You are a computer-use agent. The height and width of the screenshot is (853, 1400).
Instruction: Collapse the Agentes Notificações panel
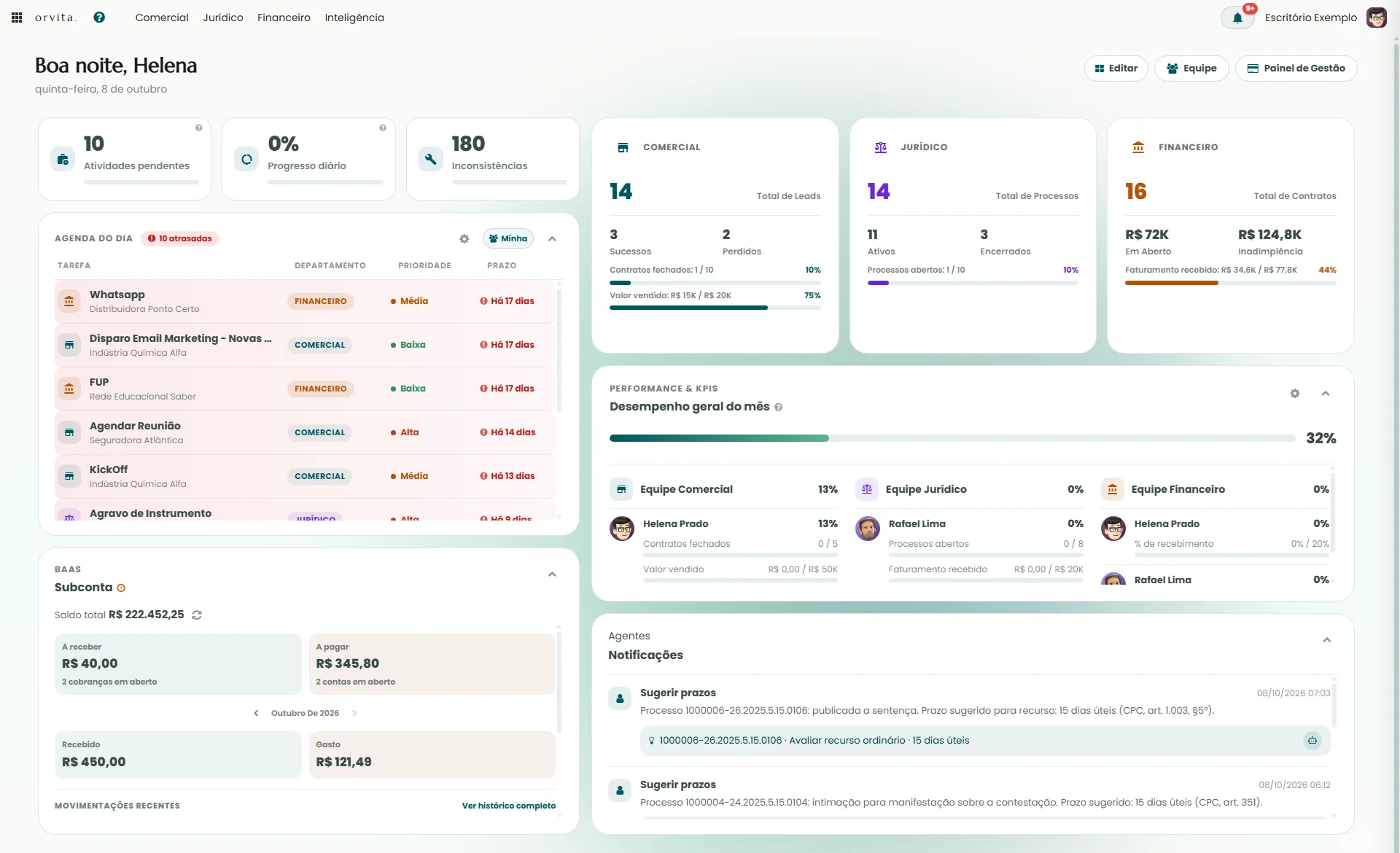pyautogui.click(x=1327, y=640)
